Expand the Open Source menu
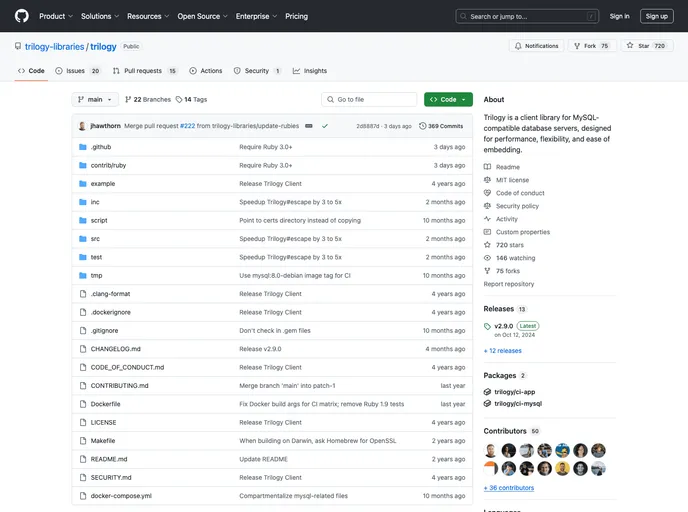The height and width of the screenshot is (512, 688). click(x=202, y=16)
